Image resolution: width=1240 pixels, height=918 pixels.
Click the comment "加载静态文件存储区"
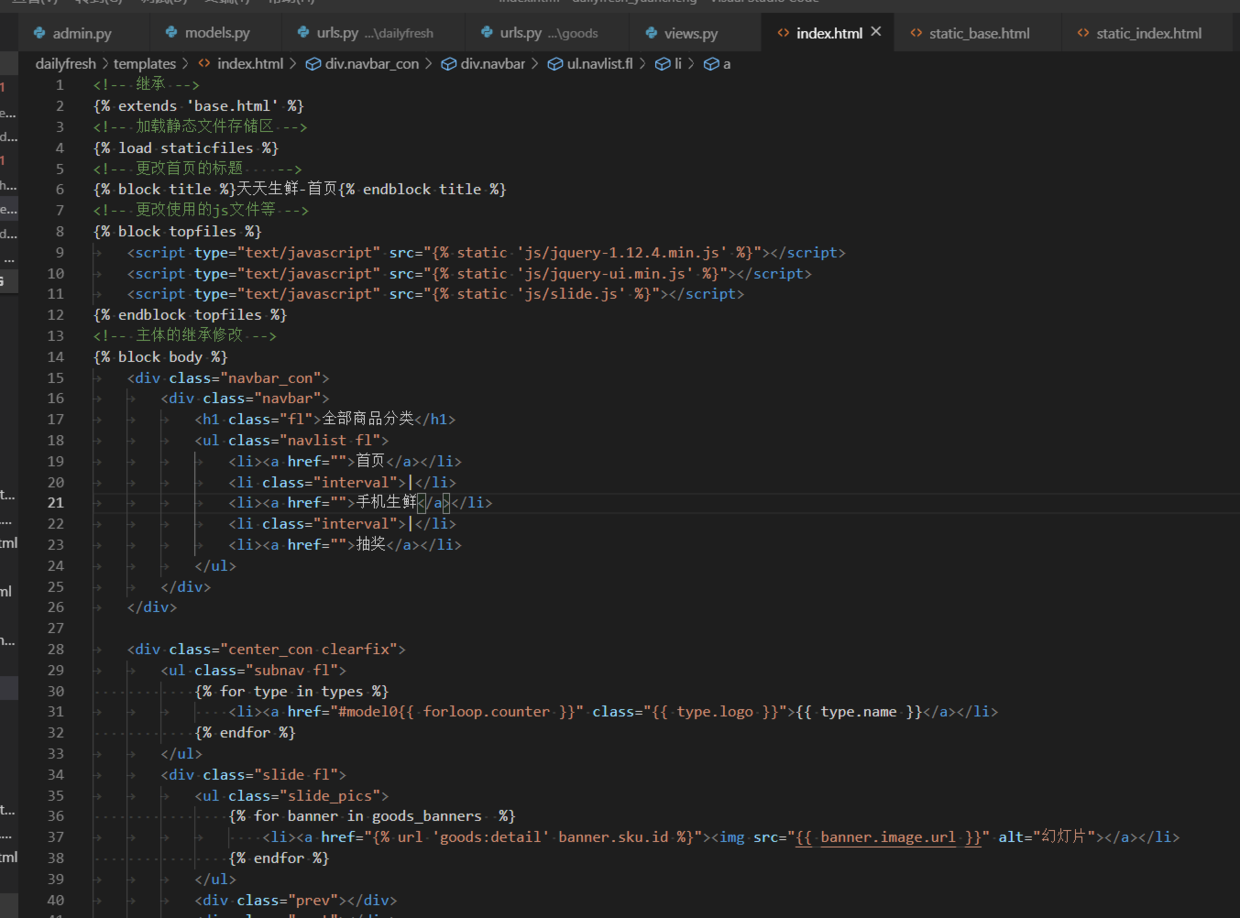tap(204, 127)
